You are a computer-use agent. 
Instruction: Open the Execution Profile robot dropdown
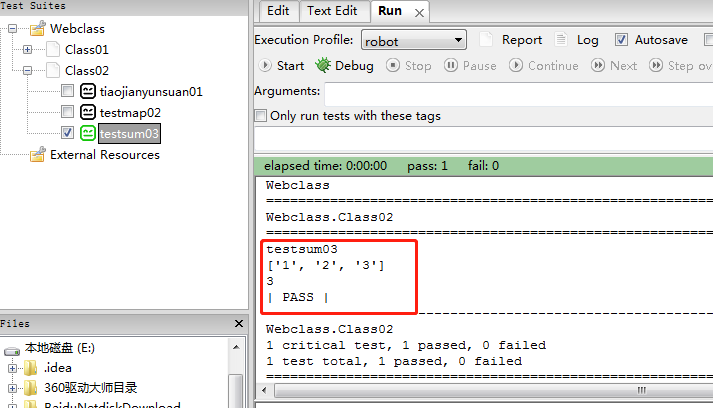[414, 40]
